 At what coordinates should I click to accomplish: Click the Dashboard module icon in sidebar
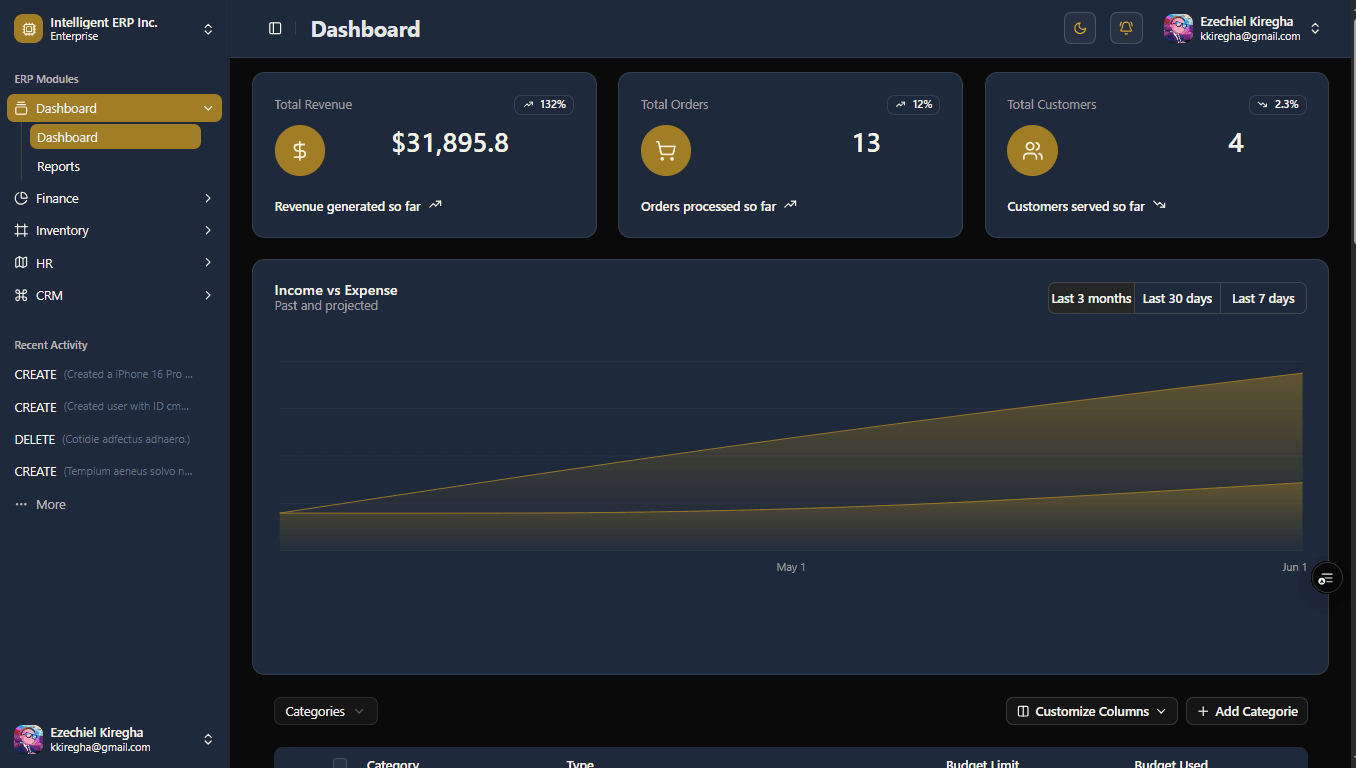click(21, 108)
